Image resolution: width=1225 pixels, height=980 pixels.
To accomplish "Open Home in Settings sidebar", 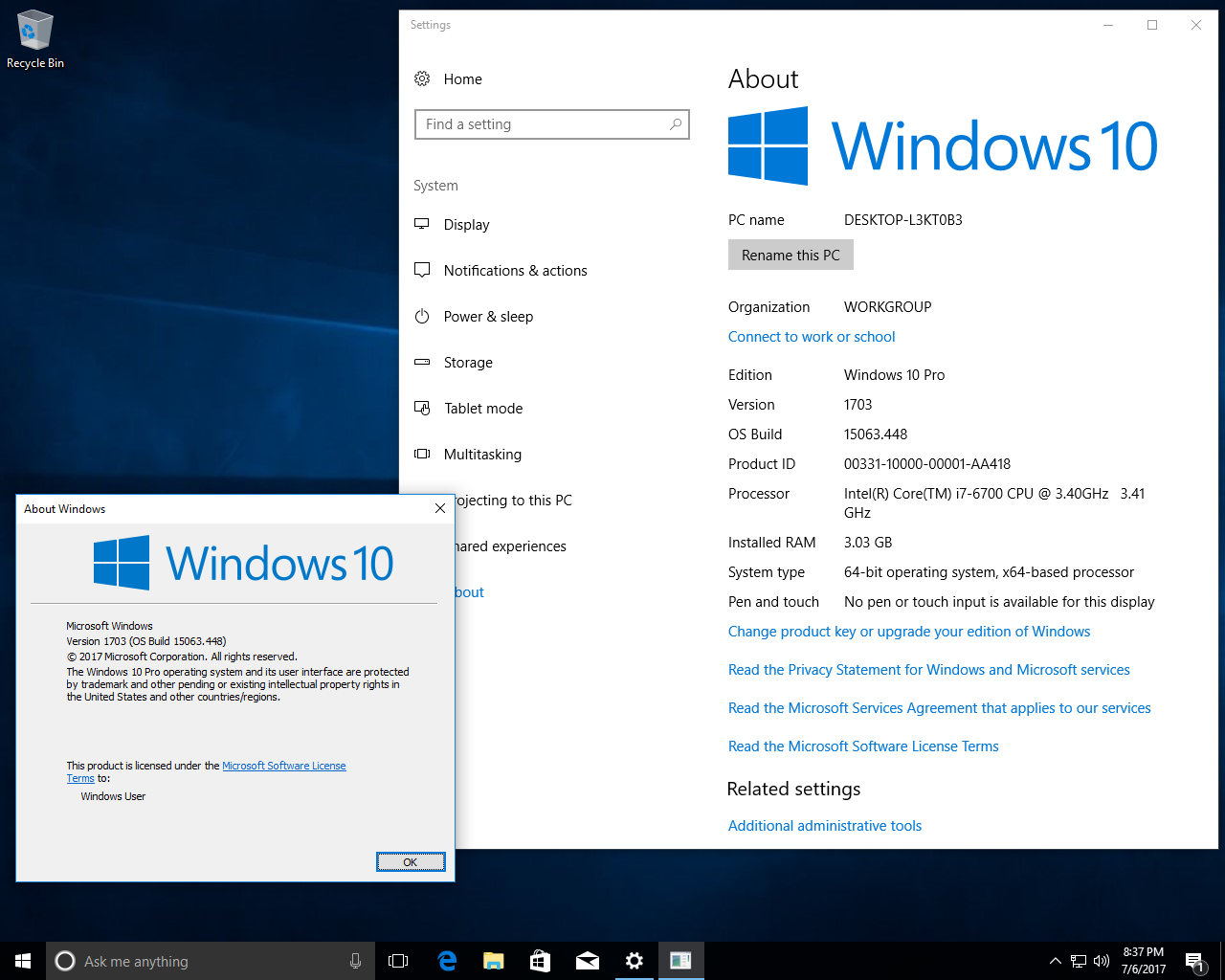I will point(448,79).
